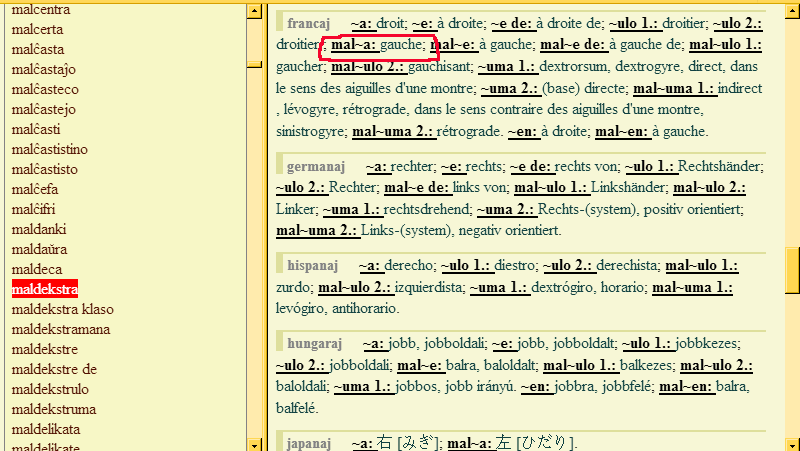Click the Spanish word zurdo
This screenshot has width=800, height=451.
point(293,287)
